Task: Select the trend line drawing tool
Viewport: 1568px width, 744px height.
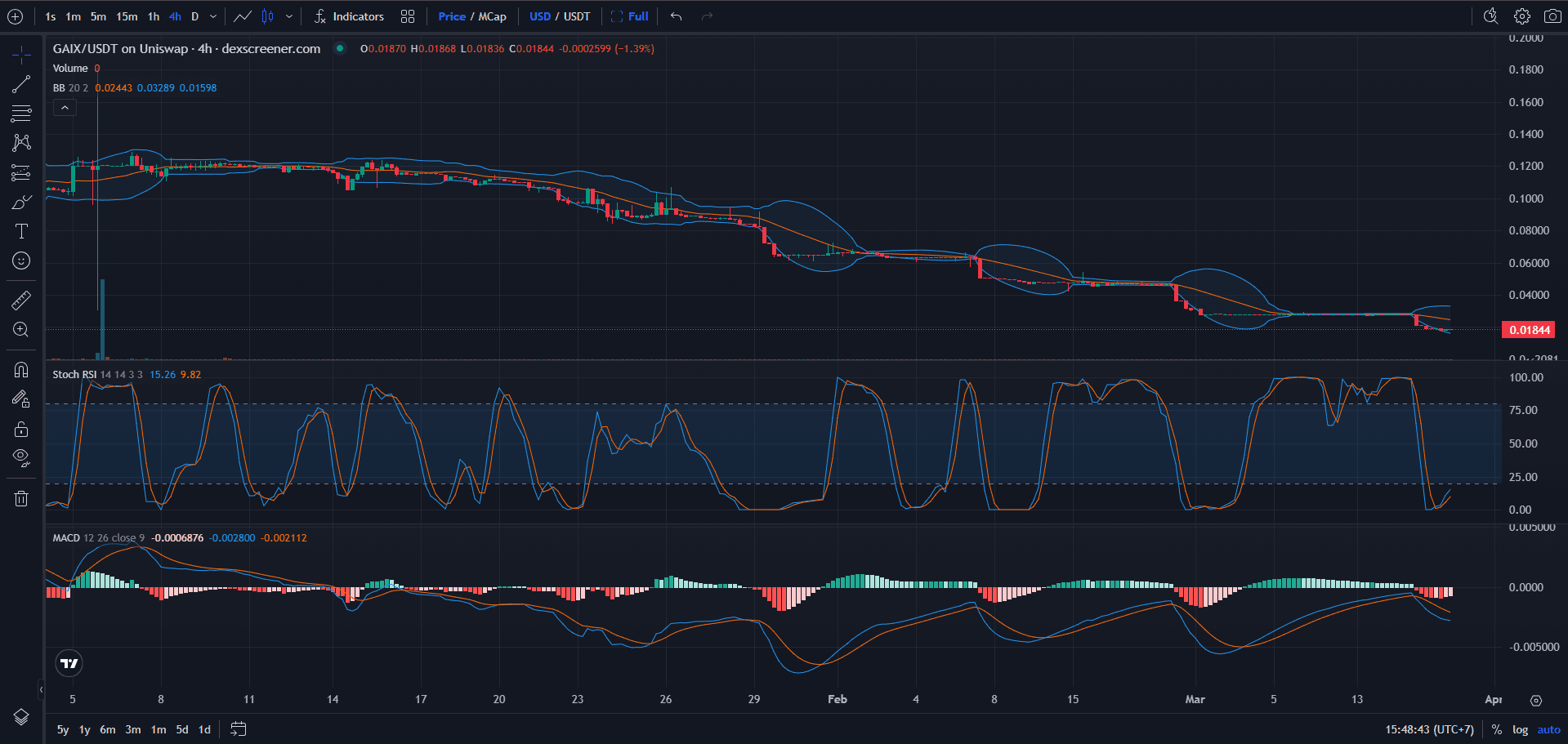Action: click(x=21, y=84)
